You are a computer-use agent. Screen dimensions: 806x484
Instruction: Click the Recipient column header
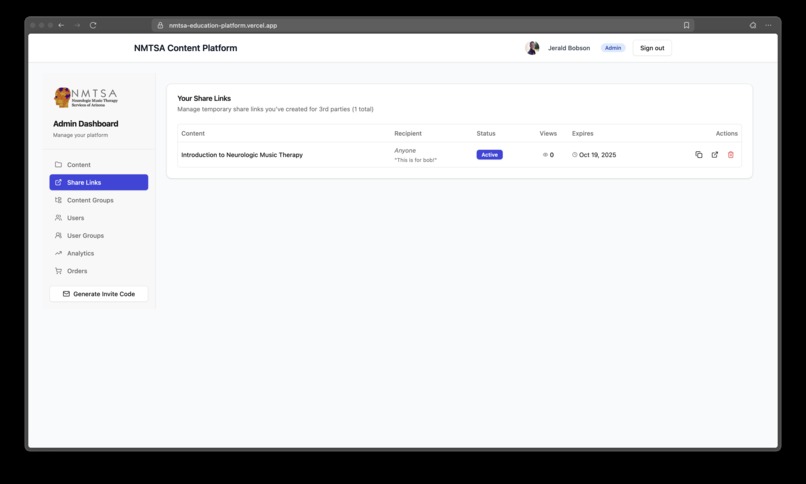(x=408, y=133)
